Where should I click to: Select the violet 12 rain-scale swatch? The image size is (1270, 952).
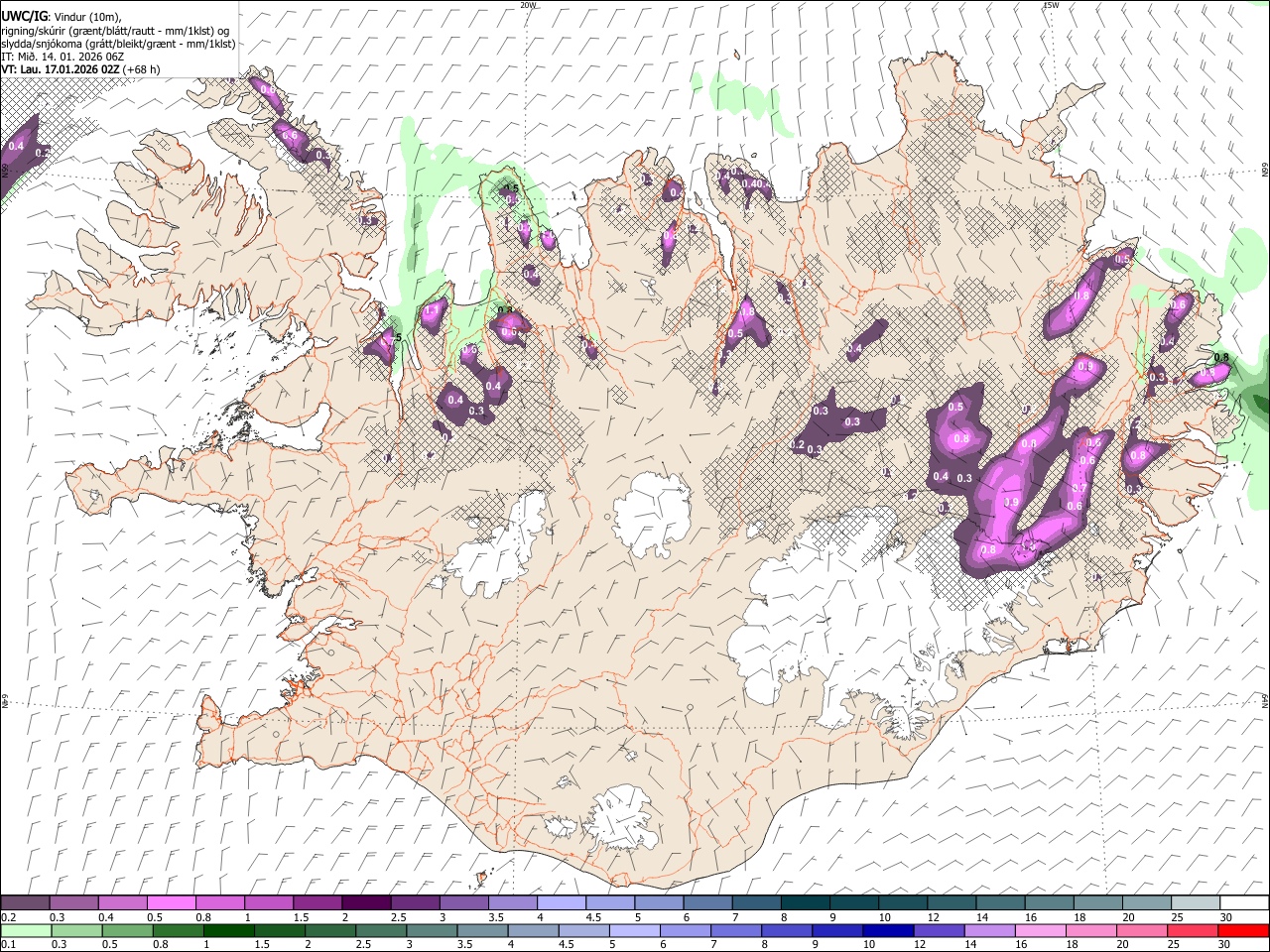[x=939, y=931]
